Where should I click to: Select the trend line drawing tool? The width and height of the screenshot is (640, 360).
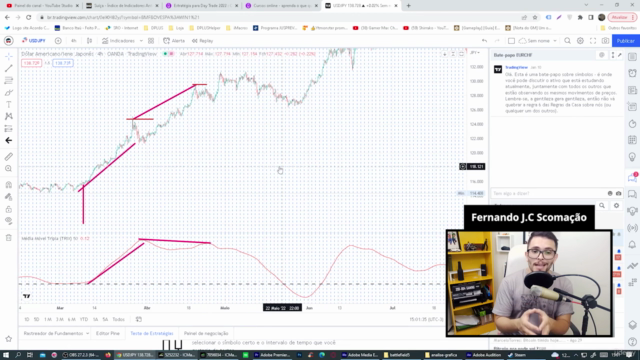click(9, 68)
